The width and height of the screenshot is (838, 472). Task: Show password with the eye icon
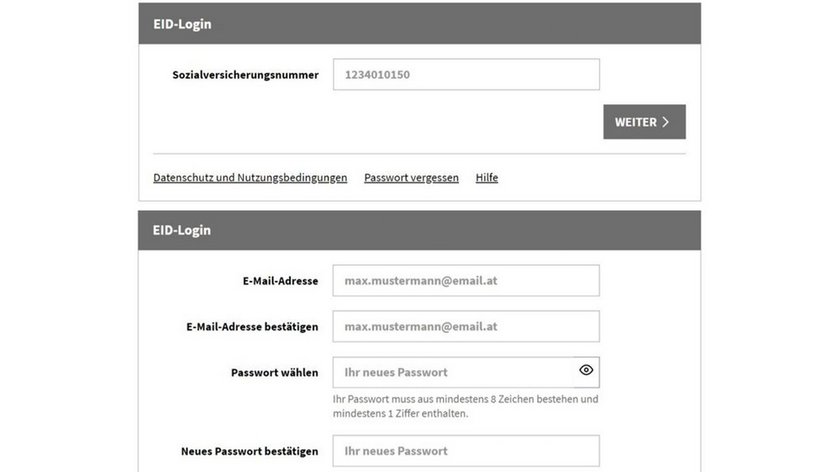pyautogui.click(x=586, y=370)
